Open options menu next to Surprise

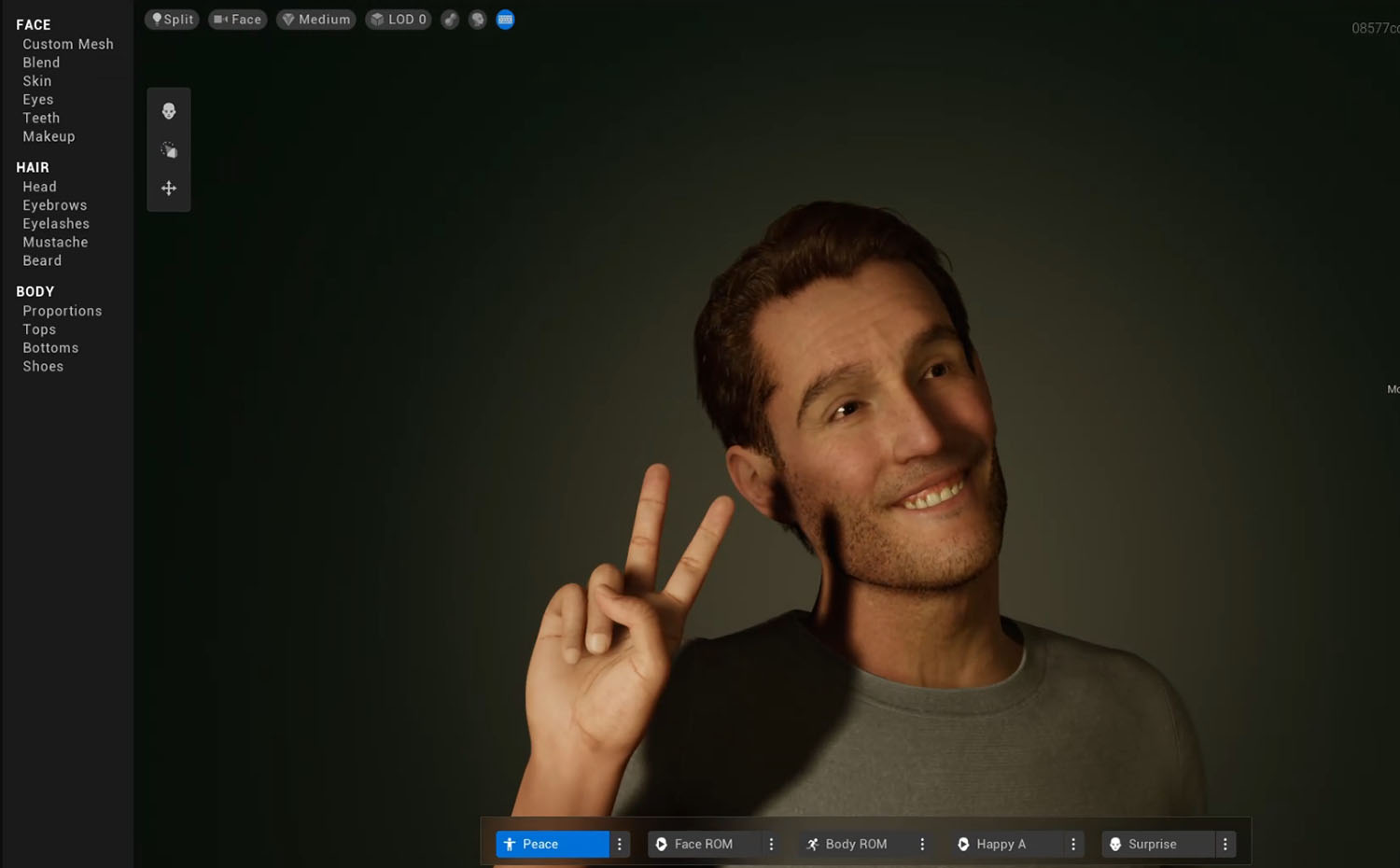1225,844
